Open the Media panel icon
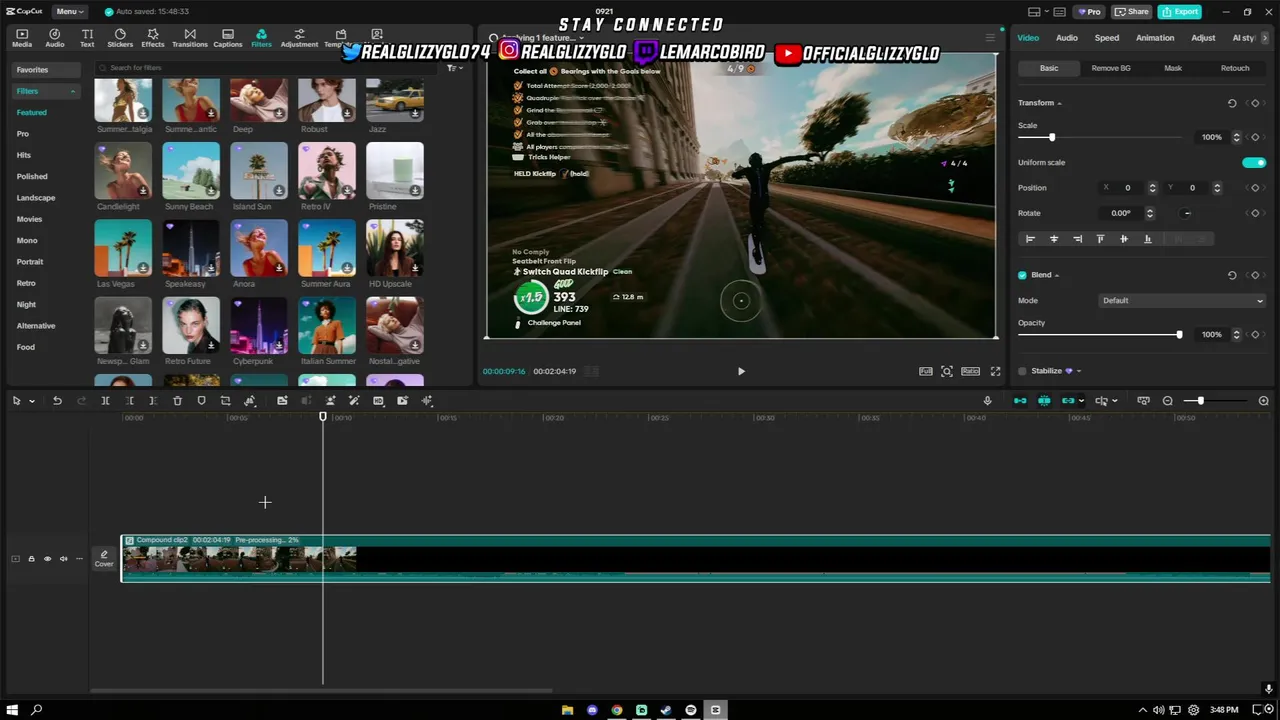Screen dimensions: 1280x720 [22, 38]
